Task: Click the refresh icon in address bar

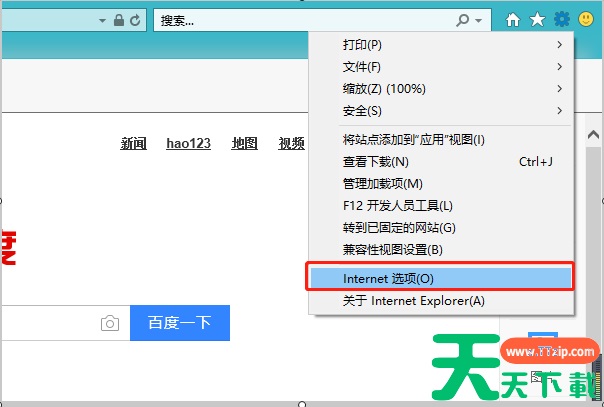Action: point(135,20)
